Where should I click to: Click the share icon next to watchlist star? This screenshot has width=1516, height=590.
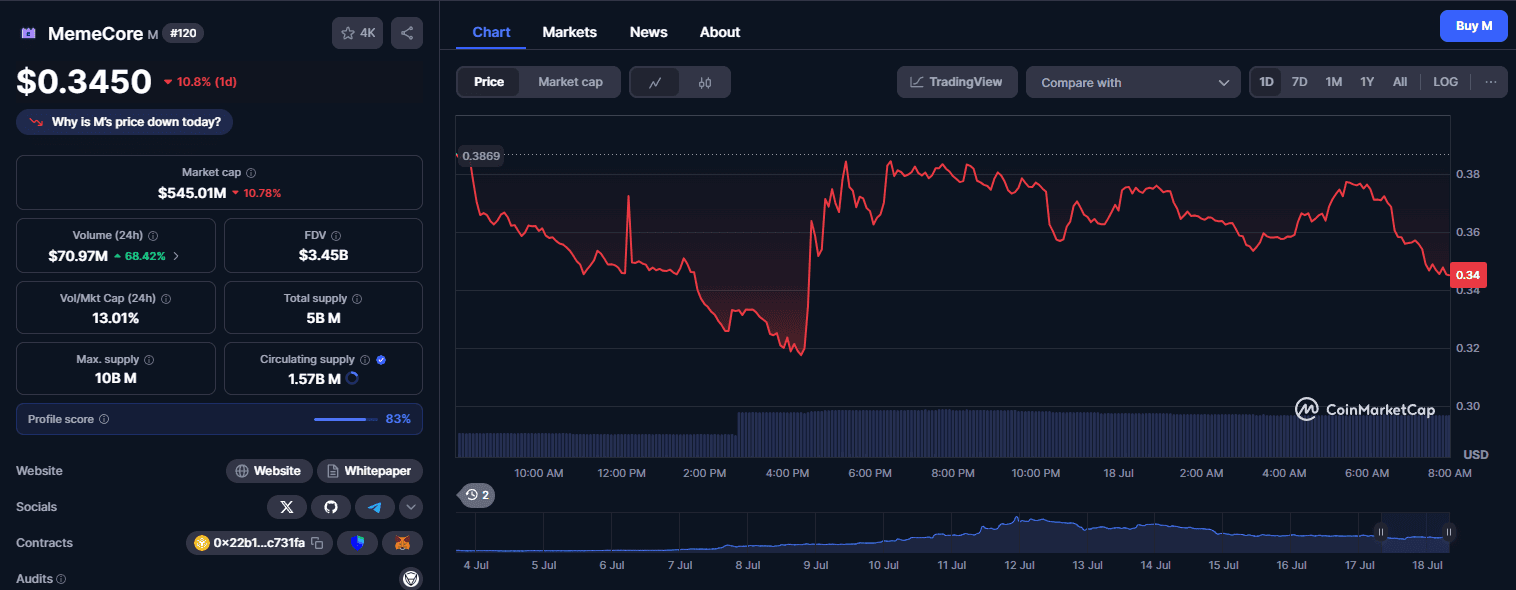[x=407, y=33]
